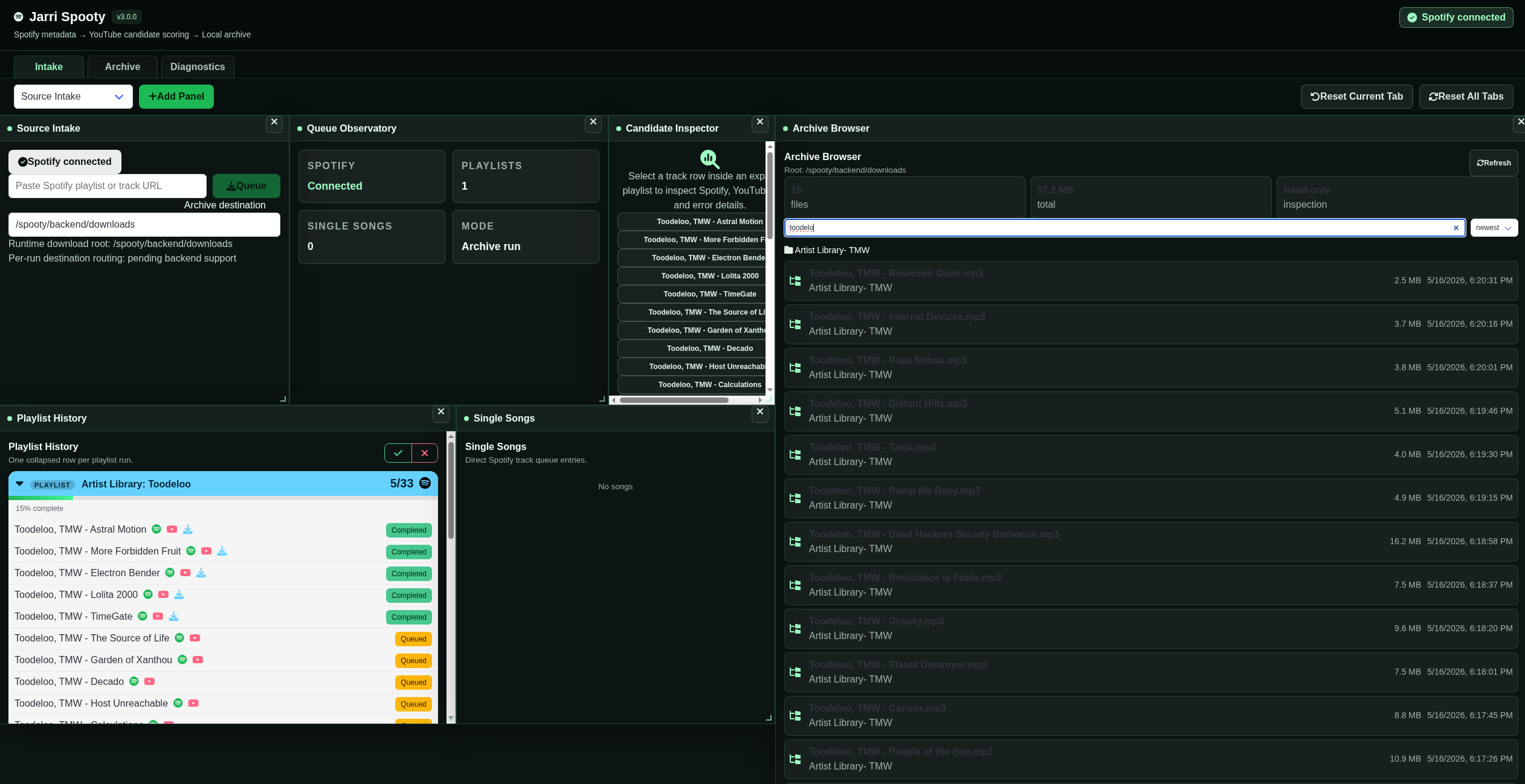Image resolution: width=1525 pixels, height=784 pixels.
Task: Click Spotify logo on Toodeloo playlist header
Action: pos(425,483)
